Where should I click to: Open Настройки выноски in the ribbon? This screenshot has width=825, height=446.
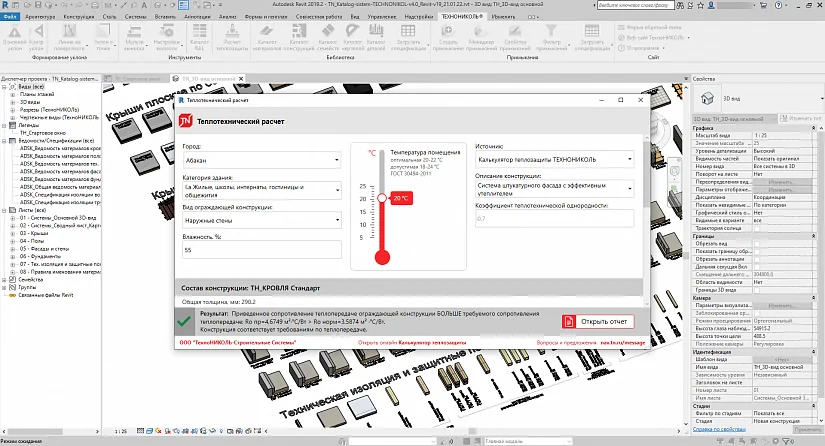167,37
